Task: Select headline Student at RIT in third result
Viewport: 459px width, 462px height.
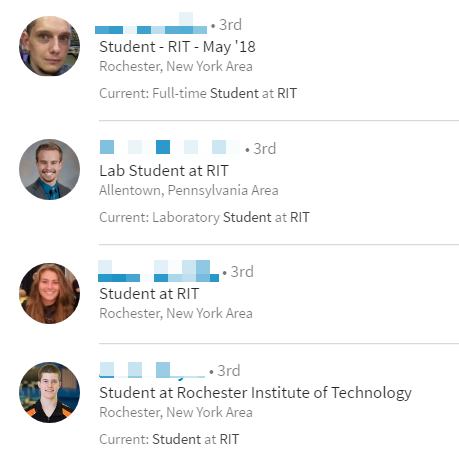Action: tap(149, 294)
